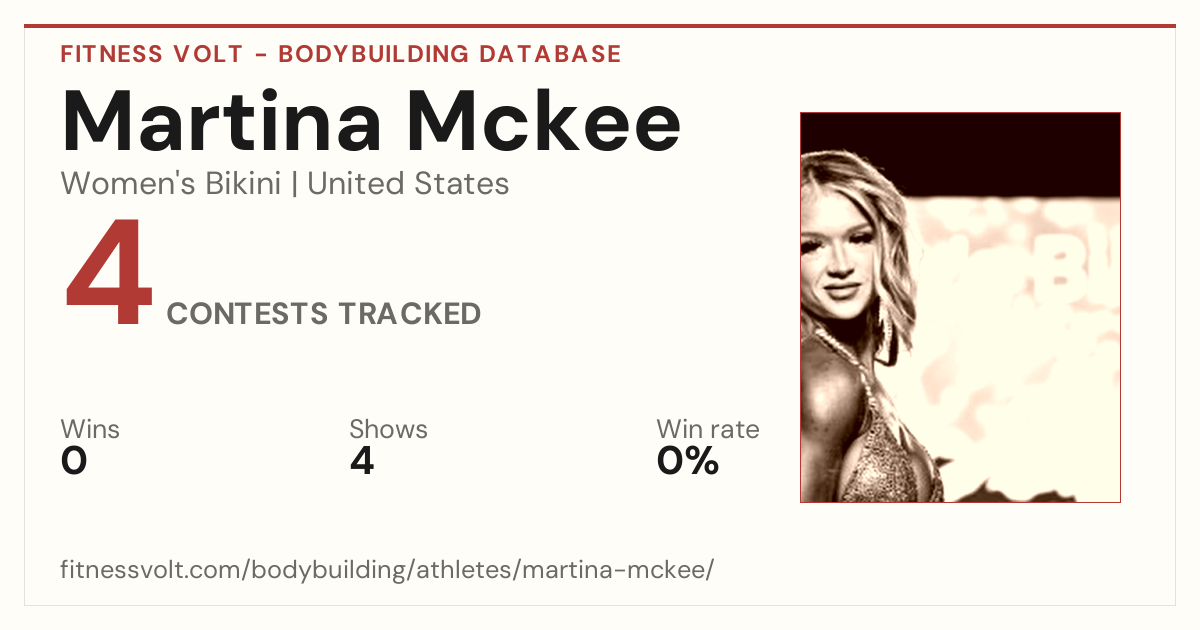Click the Wins value 0
The width and height of the screenshot is (1200, 630).
pyautogui.click(x=74, y=461)
